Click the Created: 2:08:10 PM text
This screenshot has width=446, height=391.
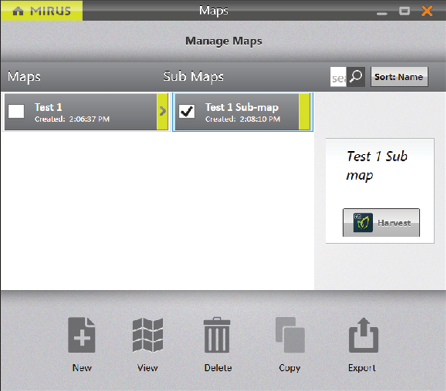243,119
